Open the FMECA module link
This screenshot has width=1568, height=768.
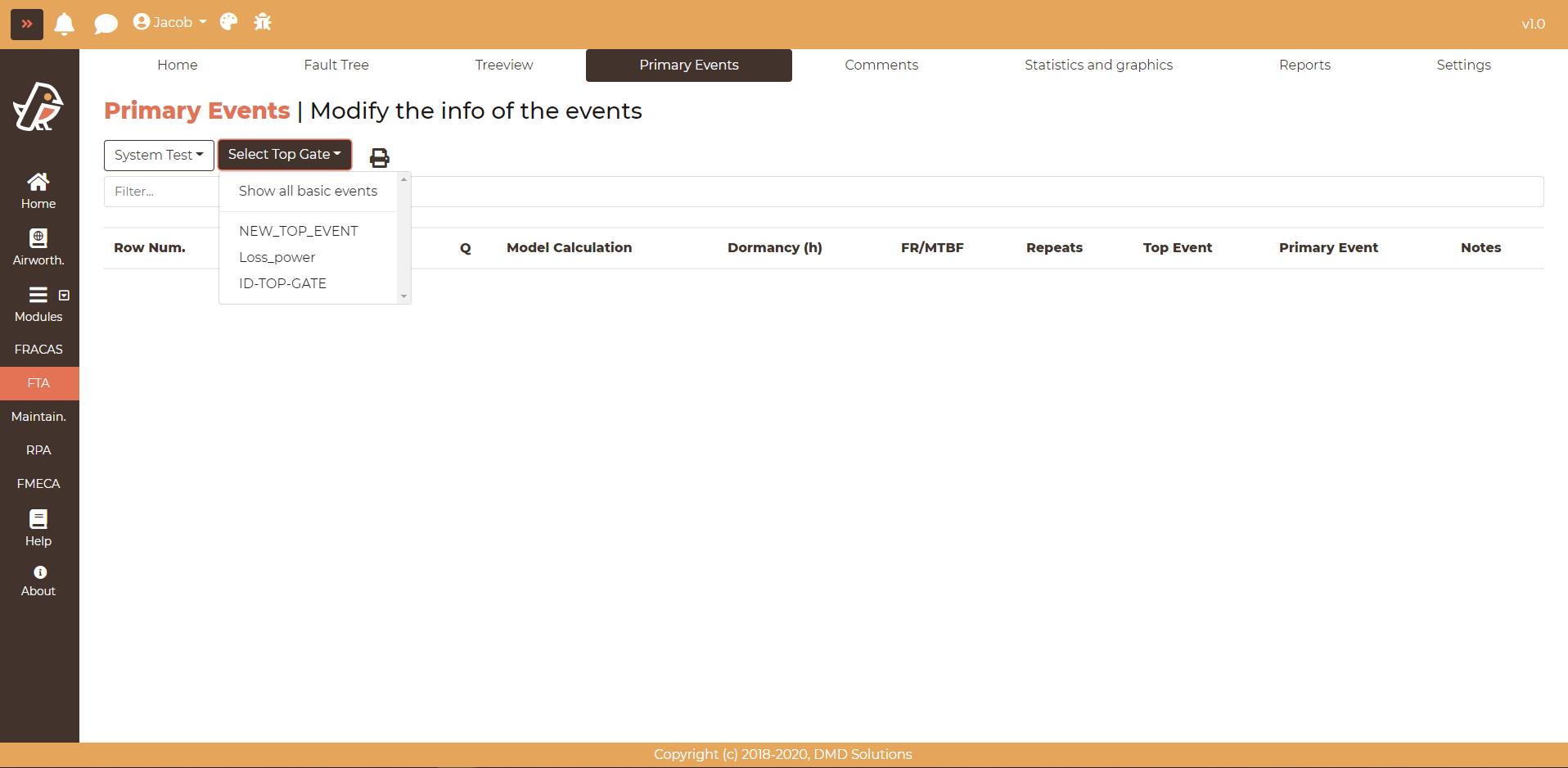(x=38, y=484)
